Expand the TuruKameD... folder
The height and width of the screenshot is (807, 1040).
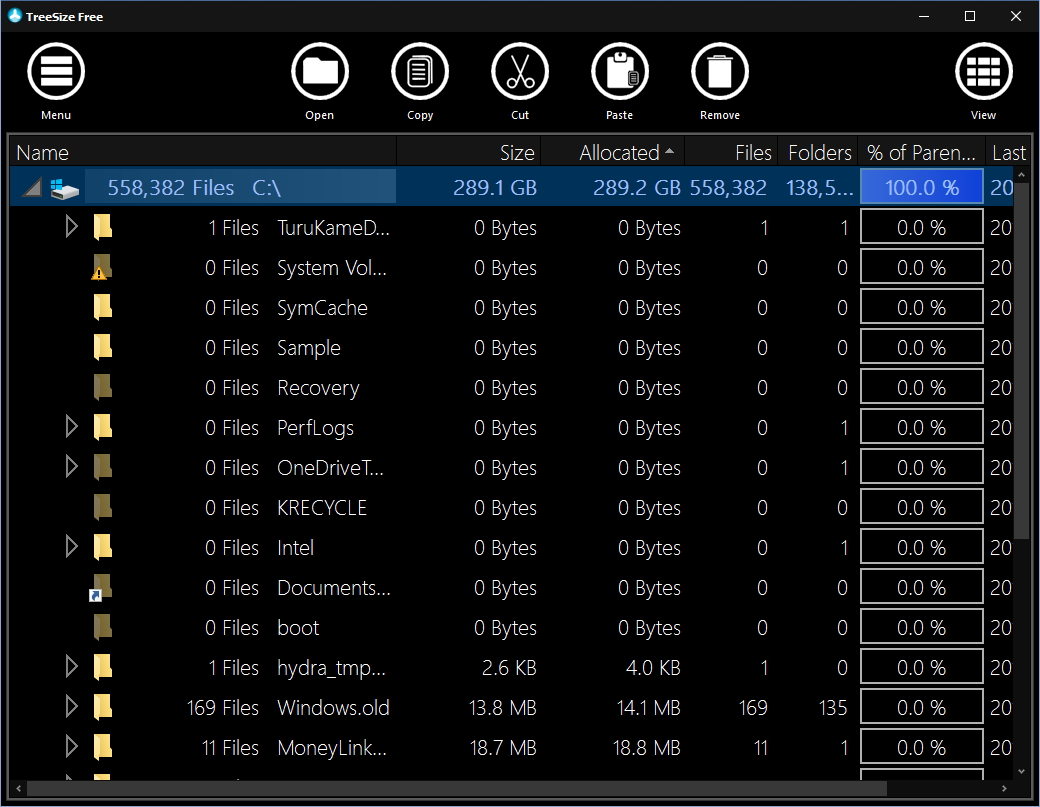[x=72, y=227]
